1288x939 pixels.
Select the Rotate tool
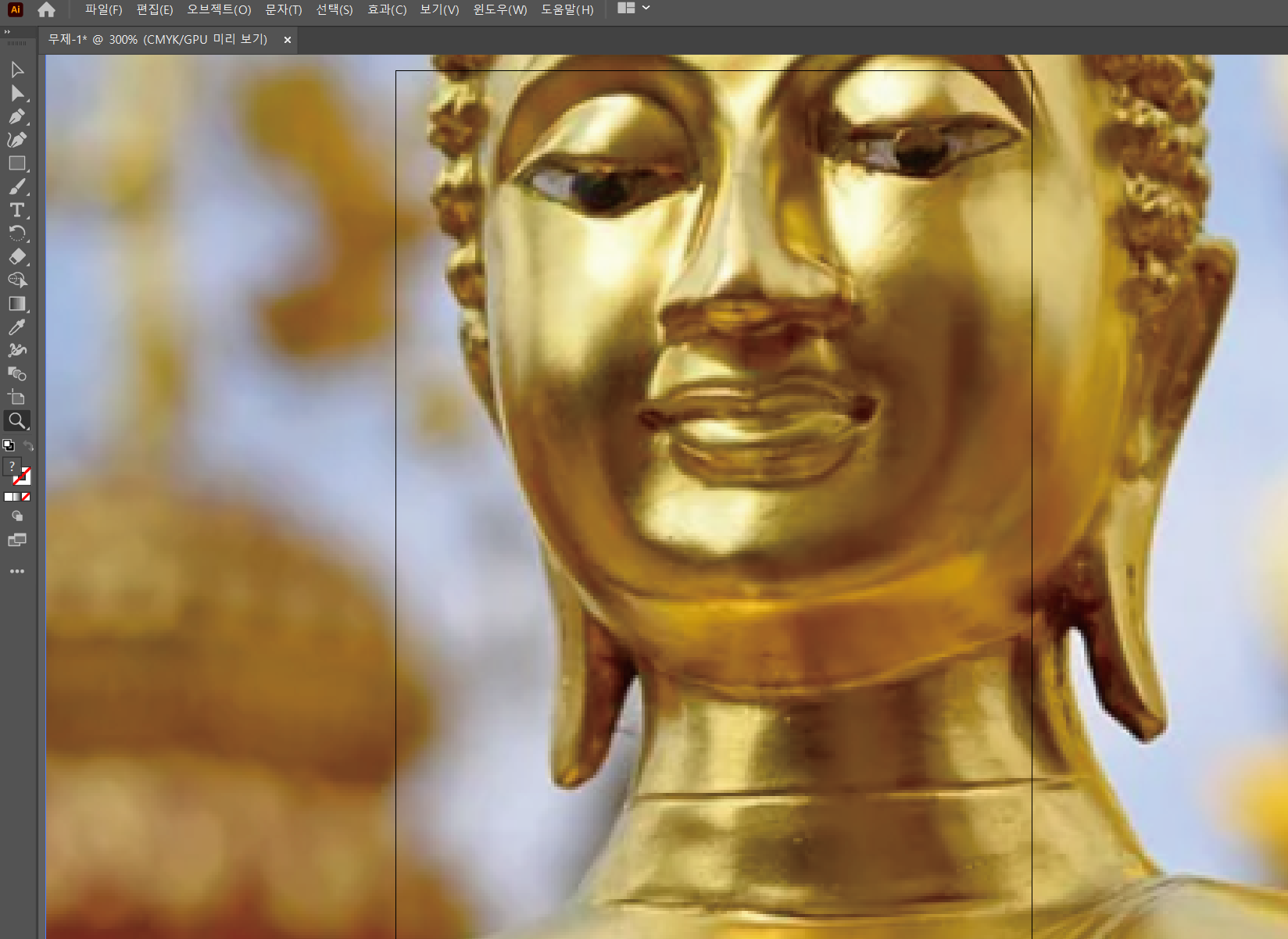16,234
